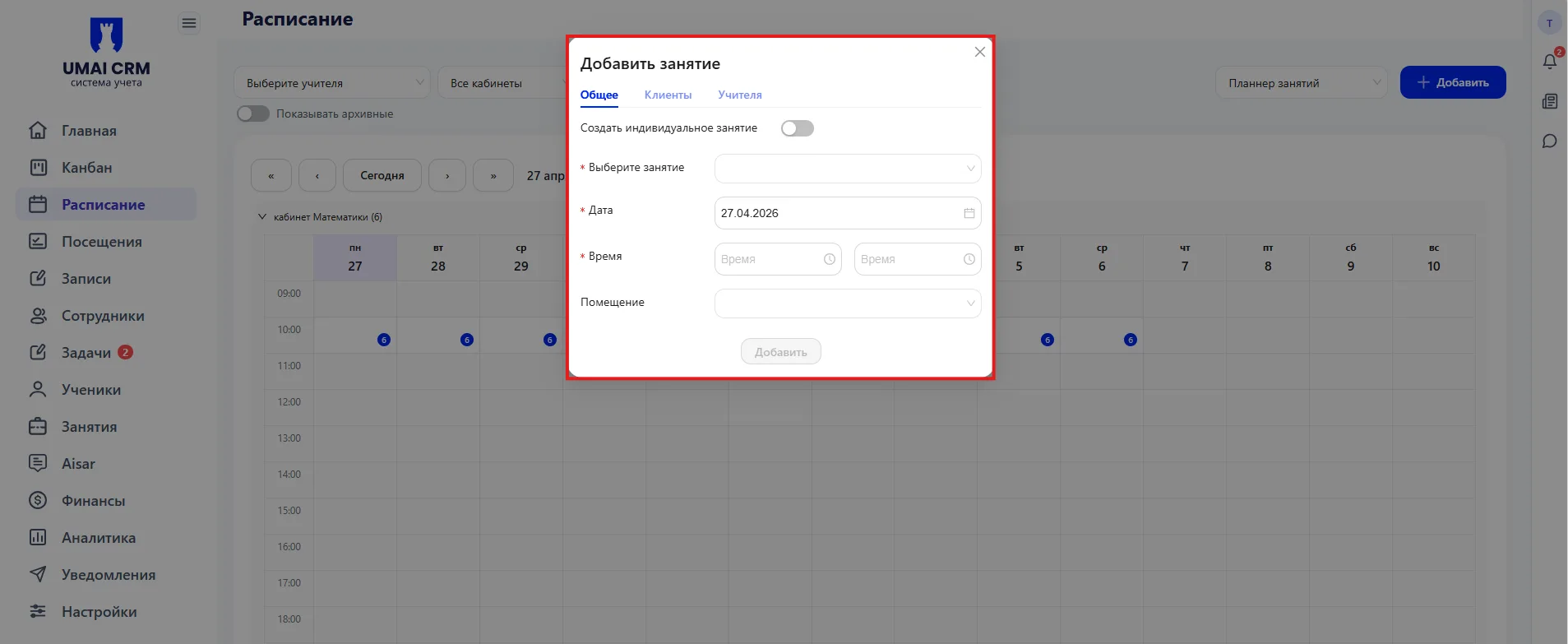This screenshot has height=644, width=1568.
Task: Select Saturday 9 column header
Action: tap(1351, 257)
